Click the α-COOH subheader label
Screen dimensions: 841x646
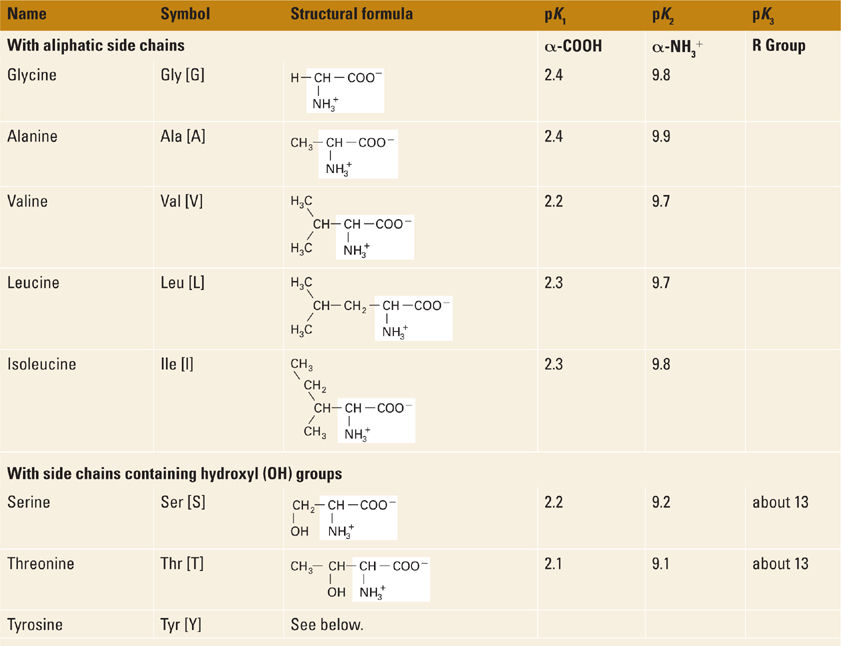[x=573, y=46]
